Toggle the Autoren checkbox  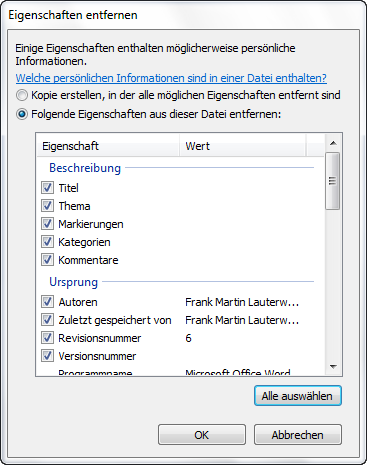coord(47,302)
